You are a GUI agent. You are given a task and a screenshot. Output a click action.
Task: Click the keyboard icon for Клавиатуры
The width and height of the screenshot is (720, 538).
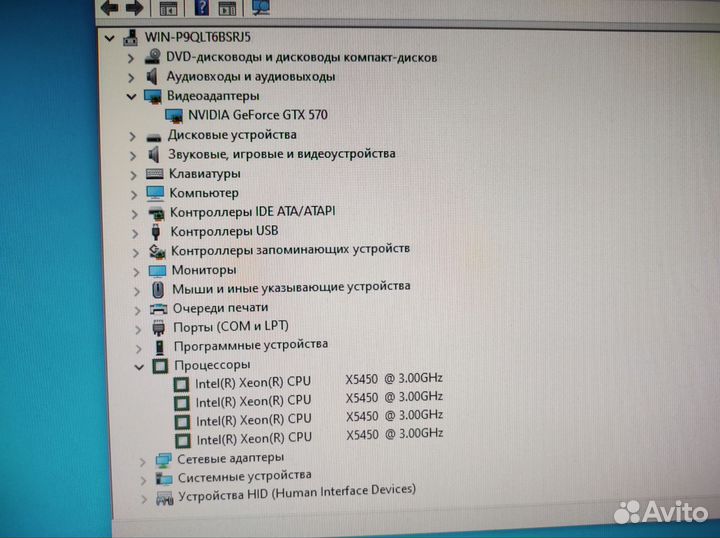[154, 174]
